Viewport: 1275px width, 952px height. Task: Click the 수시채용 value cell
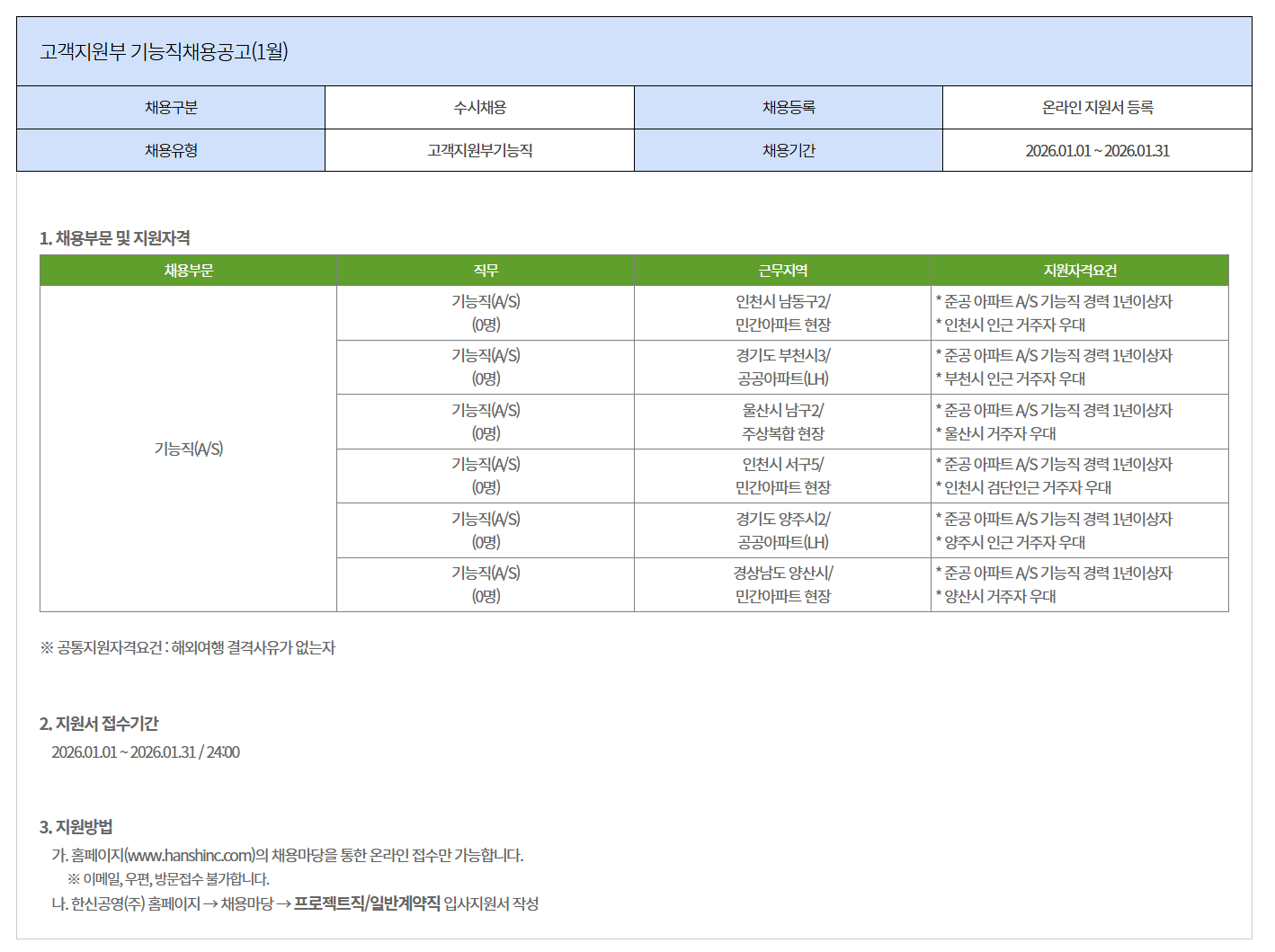coord(479,107)
